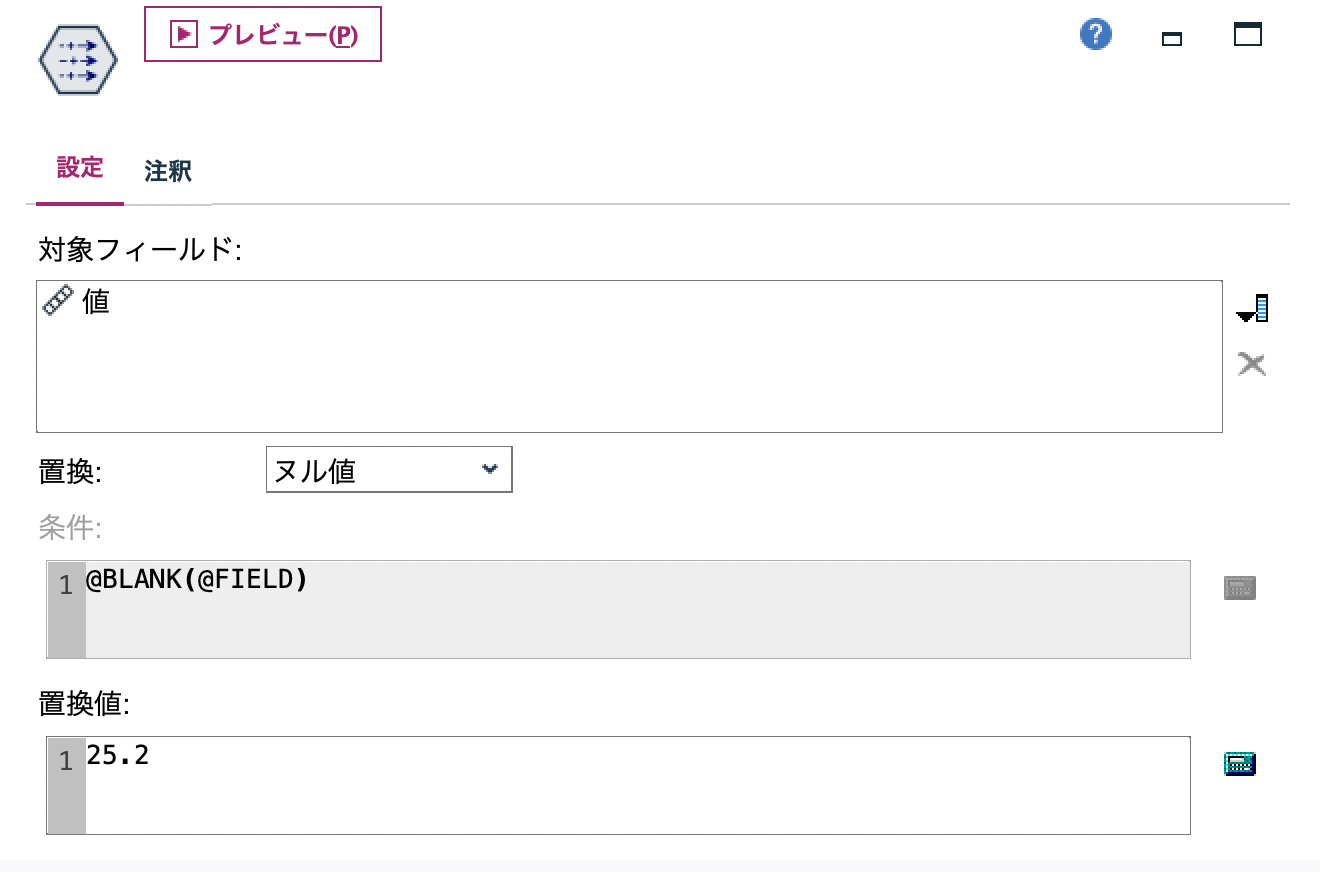Viewport: 1320px width, 872px height.
Task: Open the expression builder for 置換値
Action: coord(1239,762)
